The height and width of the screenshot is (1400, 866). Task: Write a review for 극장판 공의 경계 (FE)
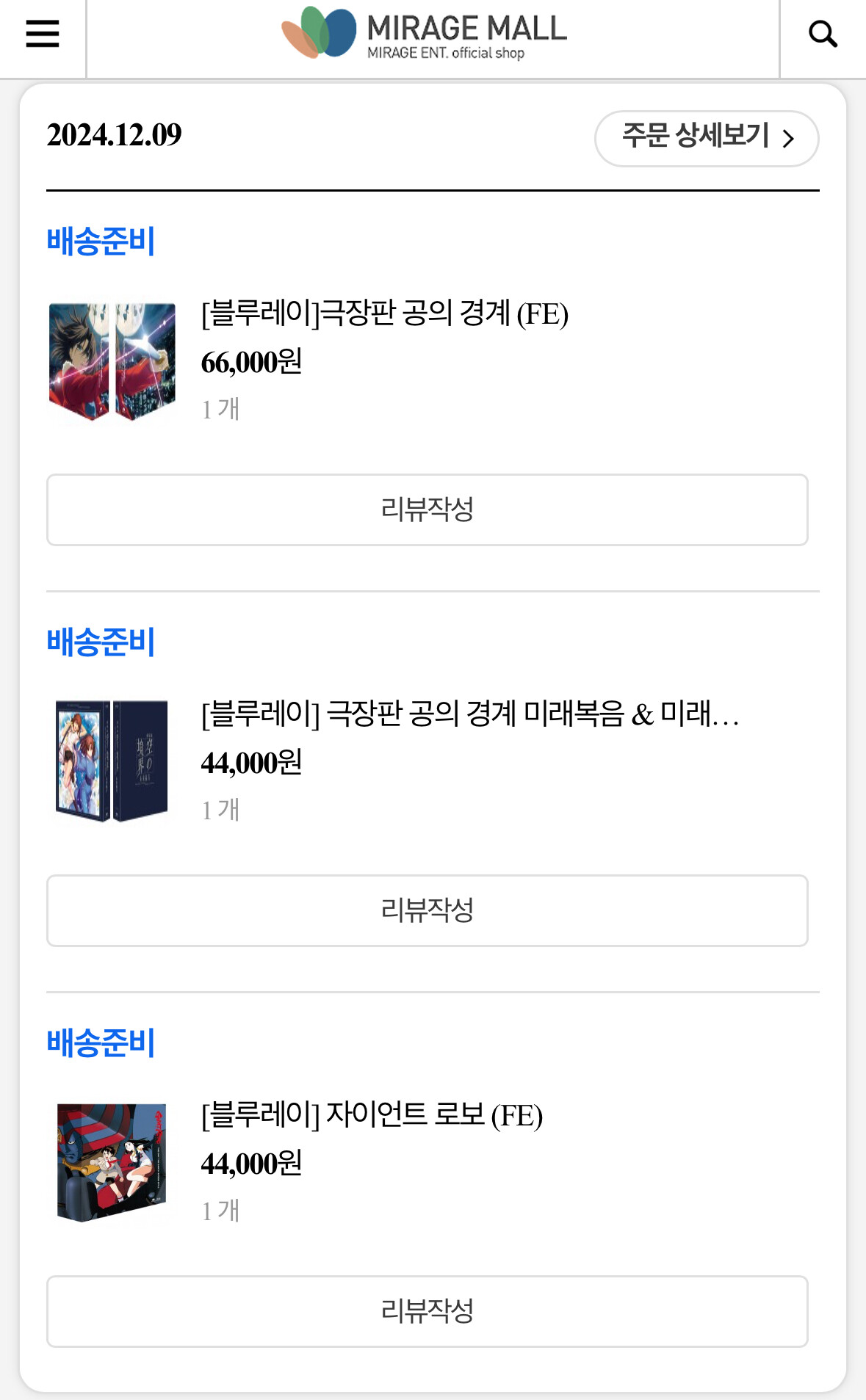coord(427,509)
